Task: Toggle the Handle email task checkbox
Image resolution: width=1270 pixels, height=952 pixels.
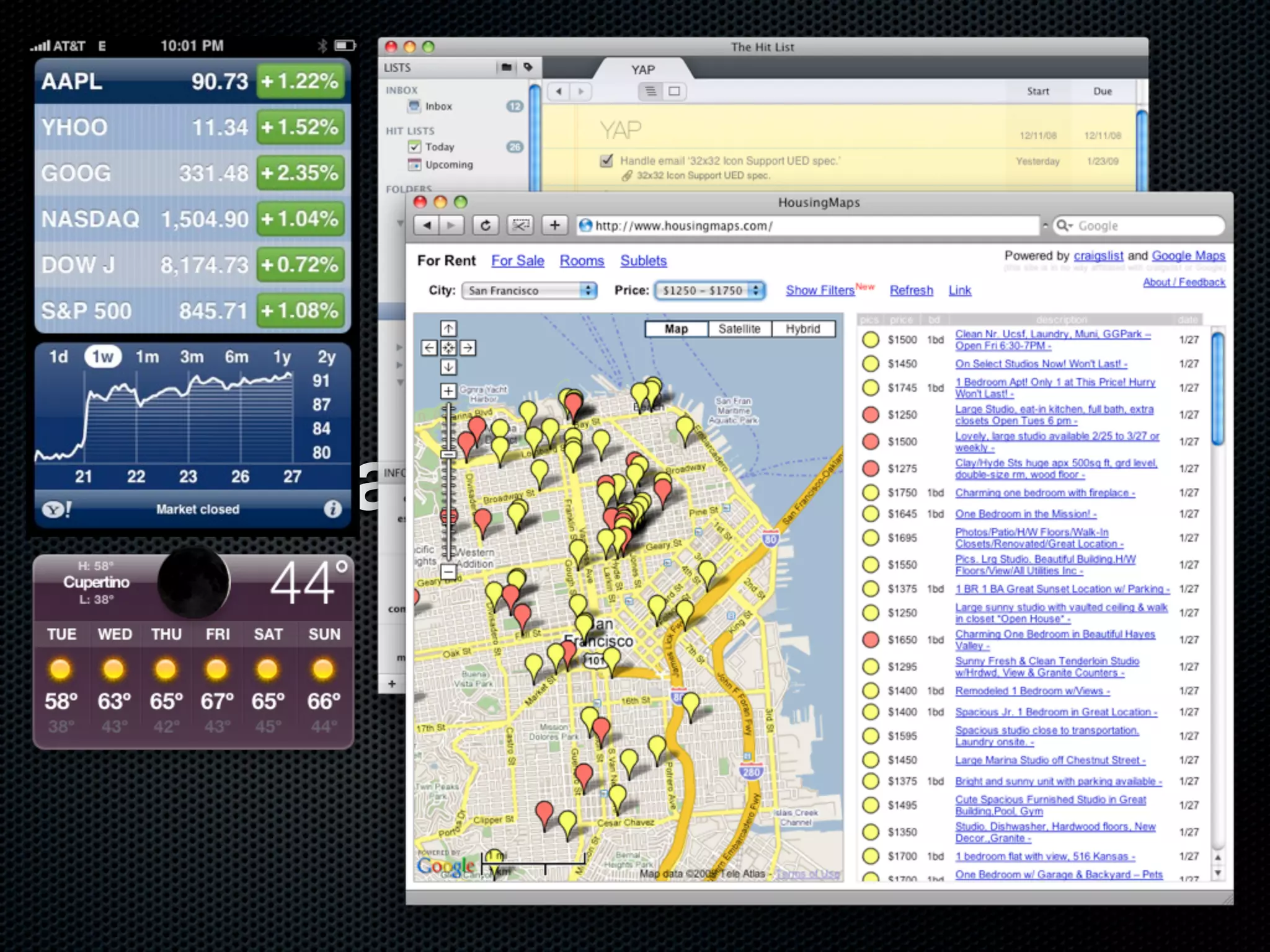Action: [606, 161]
